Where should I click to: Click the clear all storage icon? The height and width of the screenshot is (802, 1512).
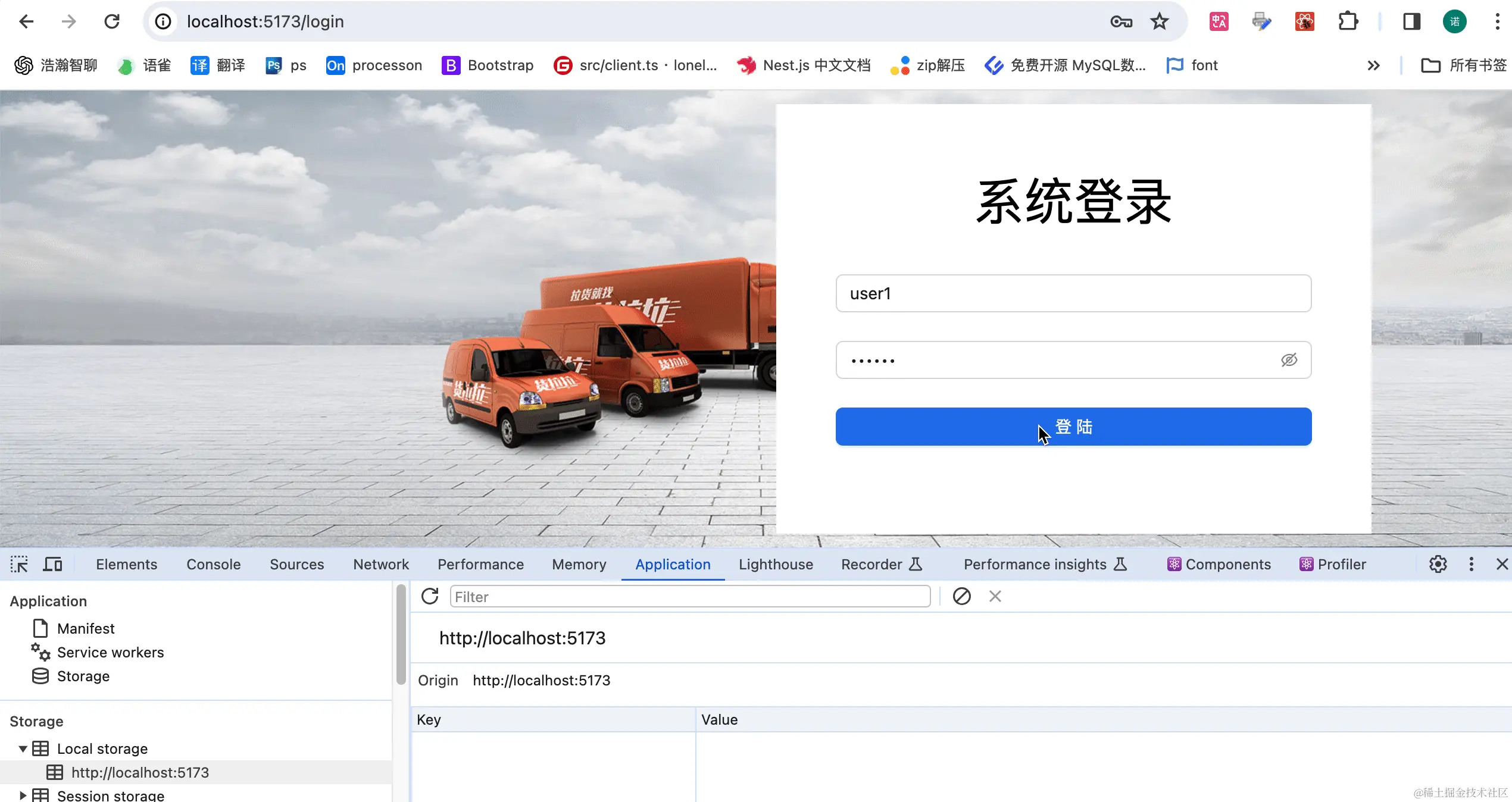pos(961,596)
